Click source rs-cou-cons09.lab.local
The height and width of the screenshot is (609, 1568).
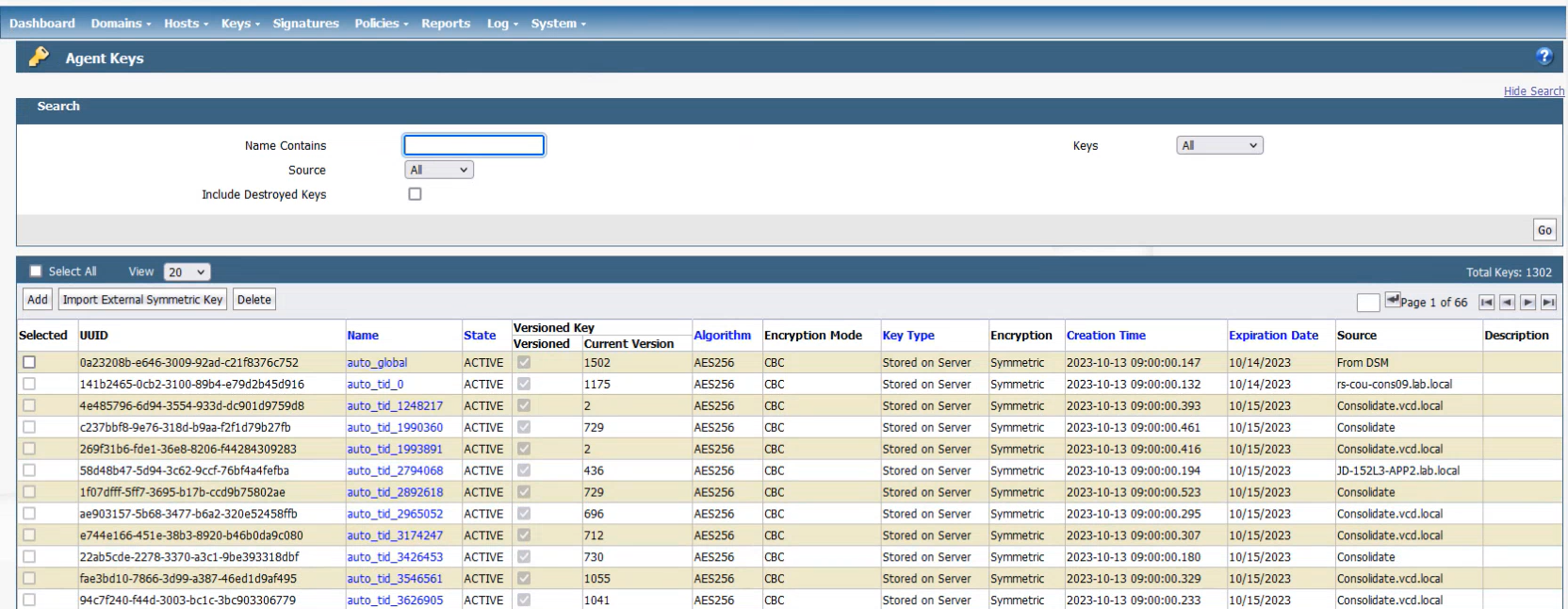(x=1395, y=385)
